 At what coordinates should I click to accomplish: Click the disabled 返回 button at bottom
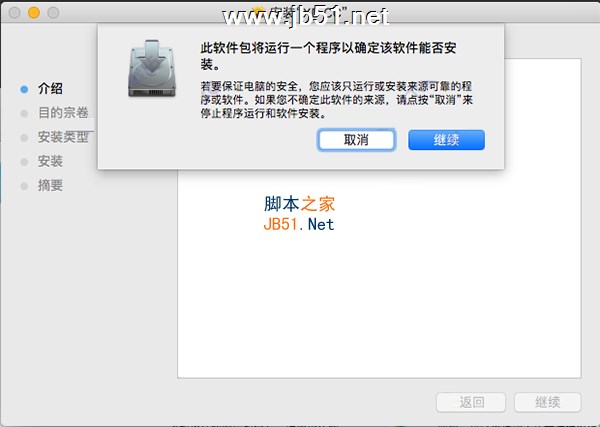(x=471, y=403)
